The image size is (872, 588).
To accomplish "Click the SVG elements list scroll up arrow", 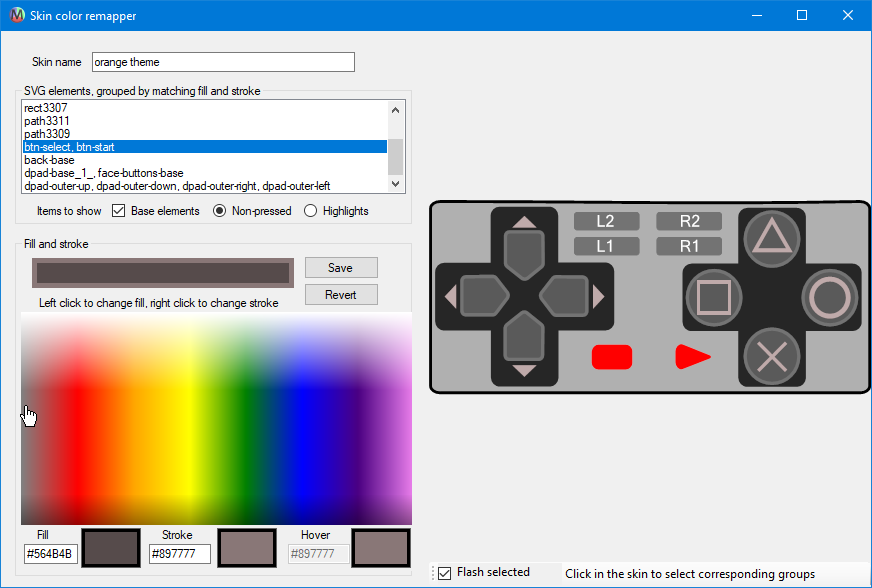I will tap(395, 110).
